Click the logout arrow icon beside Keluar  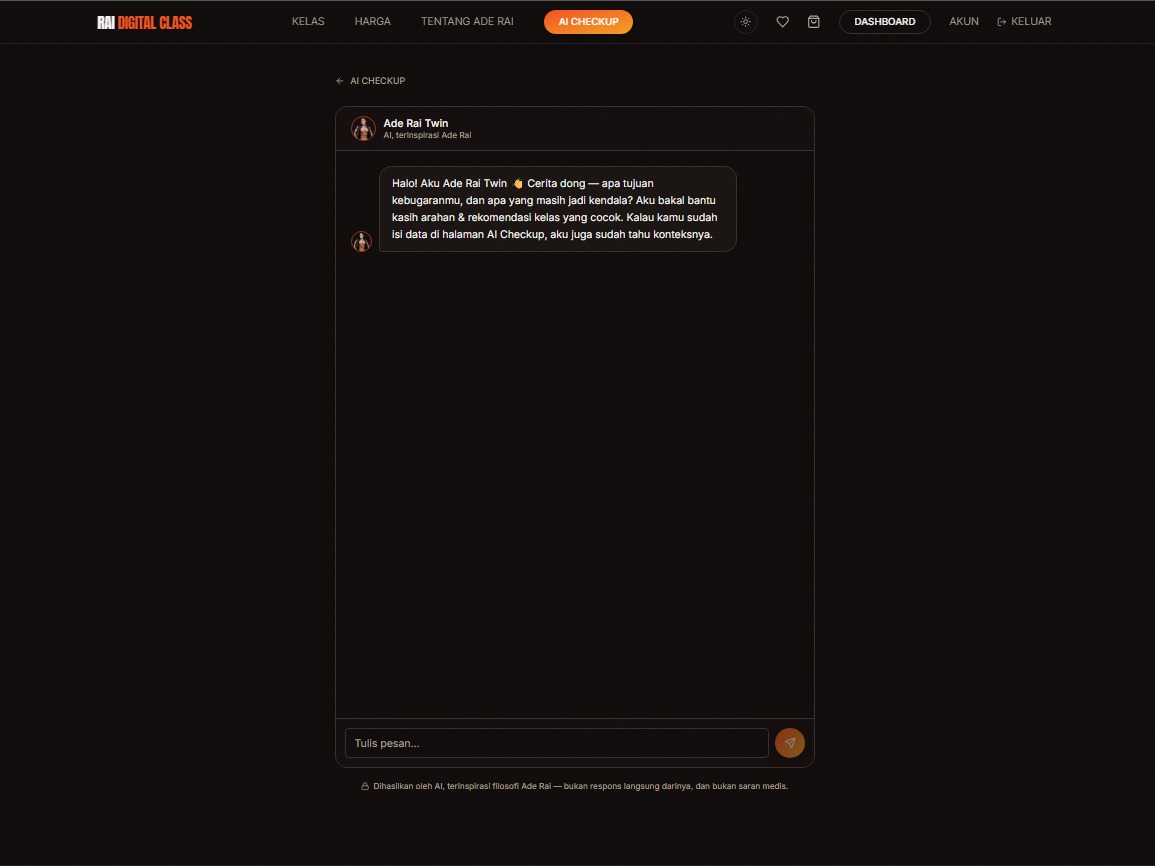[1001, 22]
